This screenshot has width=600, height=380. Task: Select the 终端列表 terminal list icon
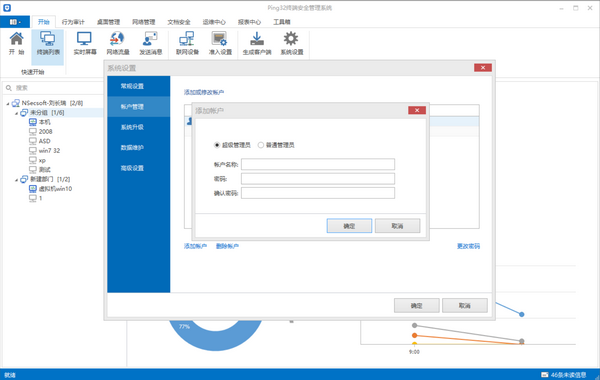48,39
